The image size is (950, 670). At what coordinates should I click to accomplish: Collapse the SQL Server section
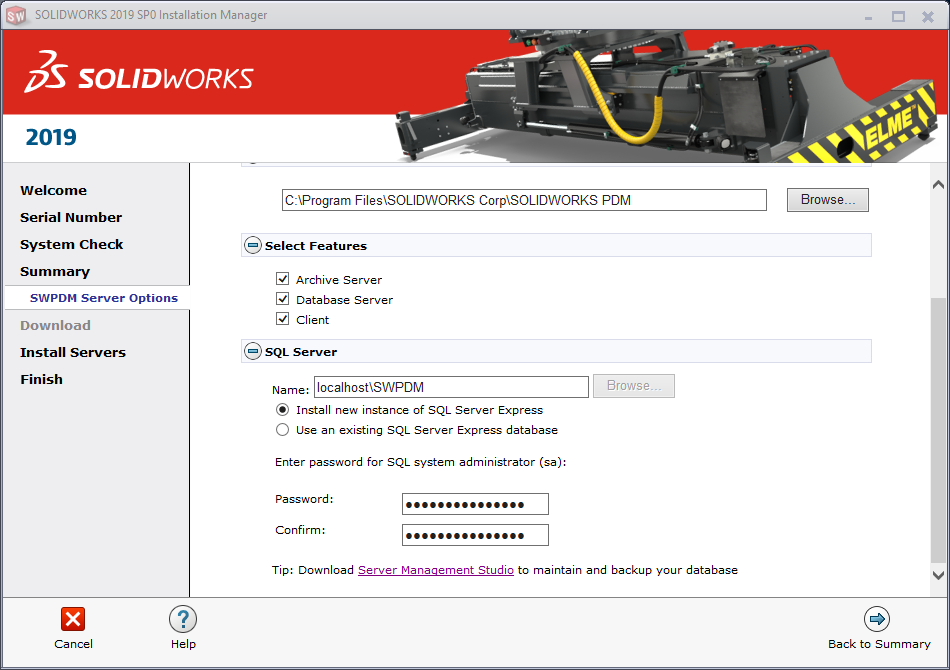pyautogui.click(x=252, y=351)
